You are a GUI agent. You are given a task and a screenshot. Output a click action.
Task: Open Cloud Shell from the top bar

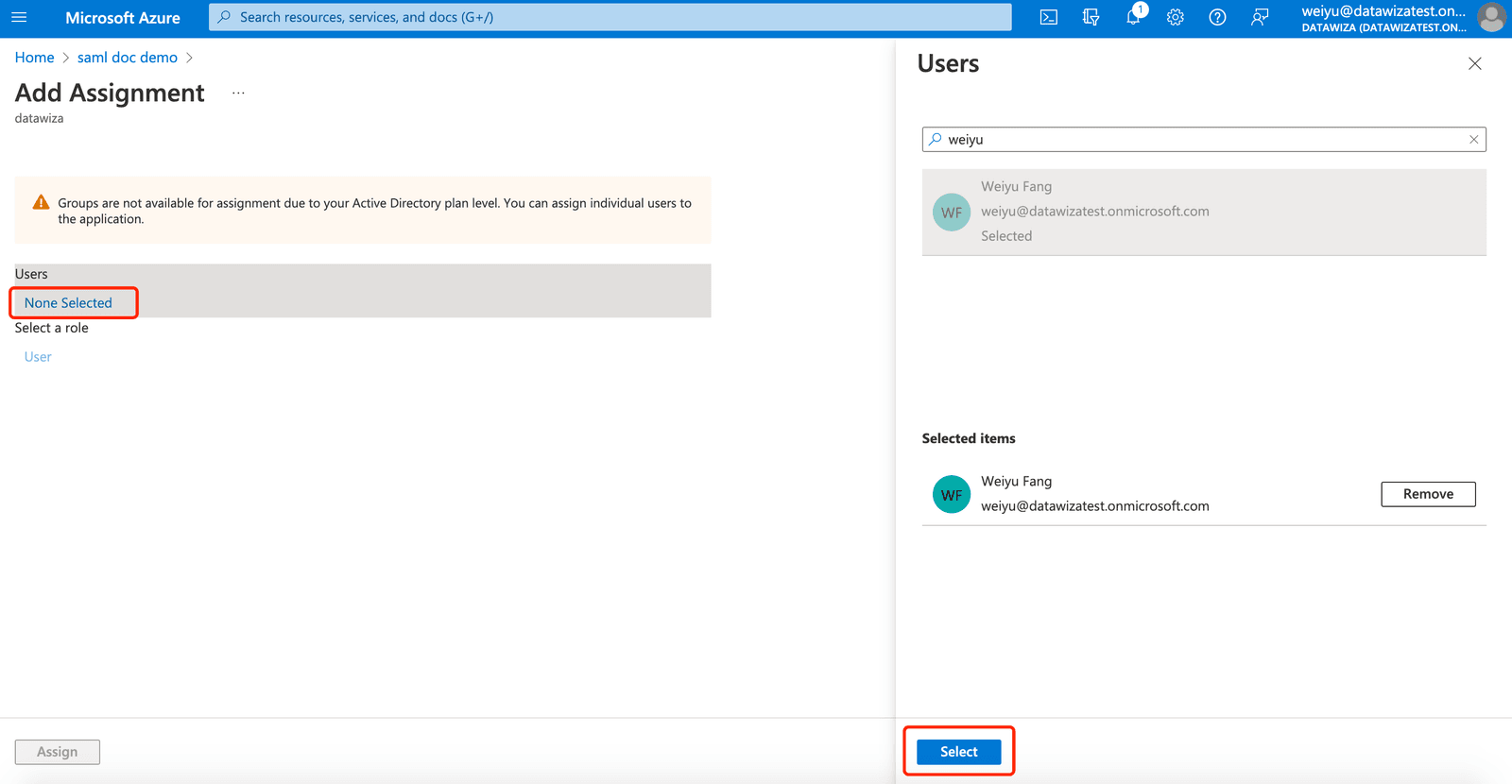[x=1049, y=17]
